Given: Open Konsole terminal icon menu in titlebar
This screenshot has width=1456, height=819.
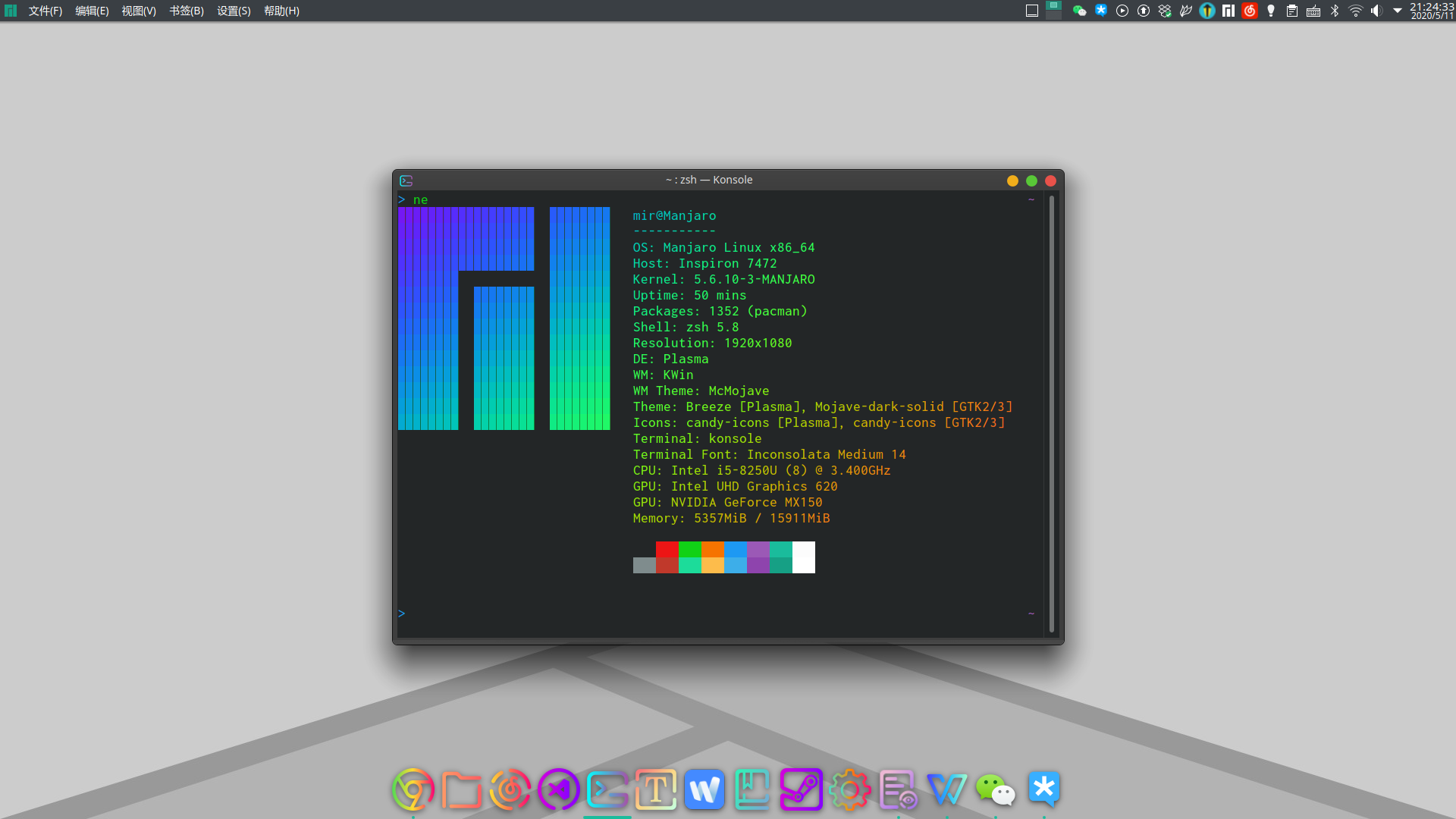Looking at the screenshot, I should (406, 180).
